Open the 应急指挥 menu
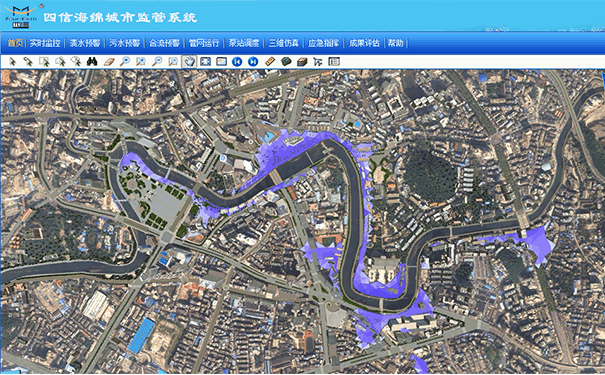 323,43
